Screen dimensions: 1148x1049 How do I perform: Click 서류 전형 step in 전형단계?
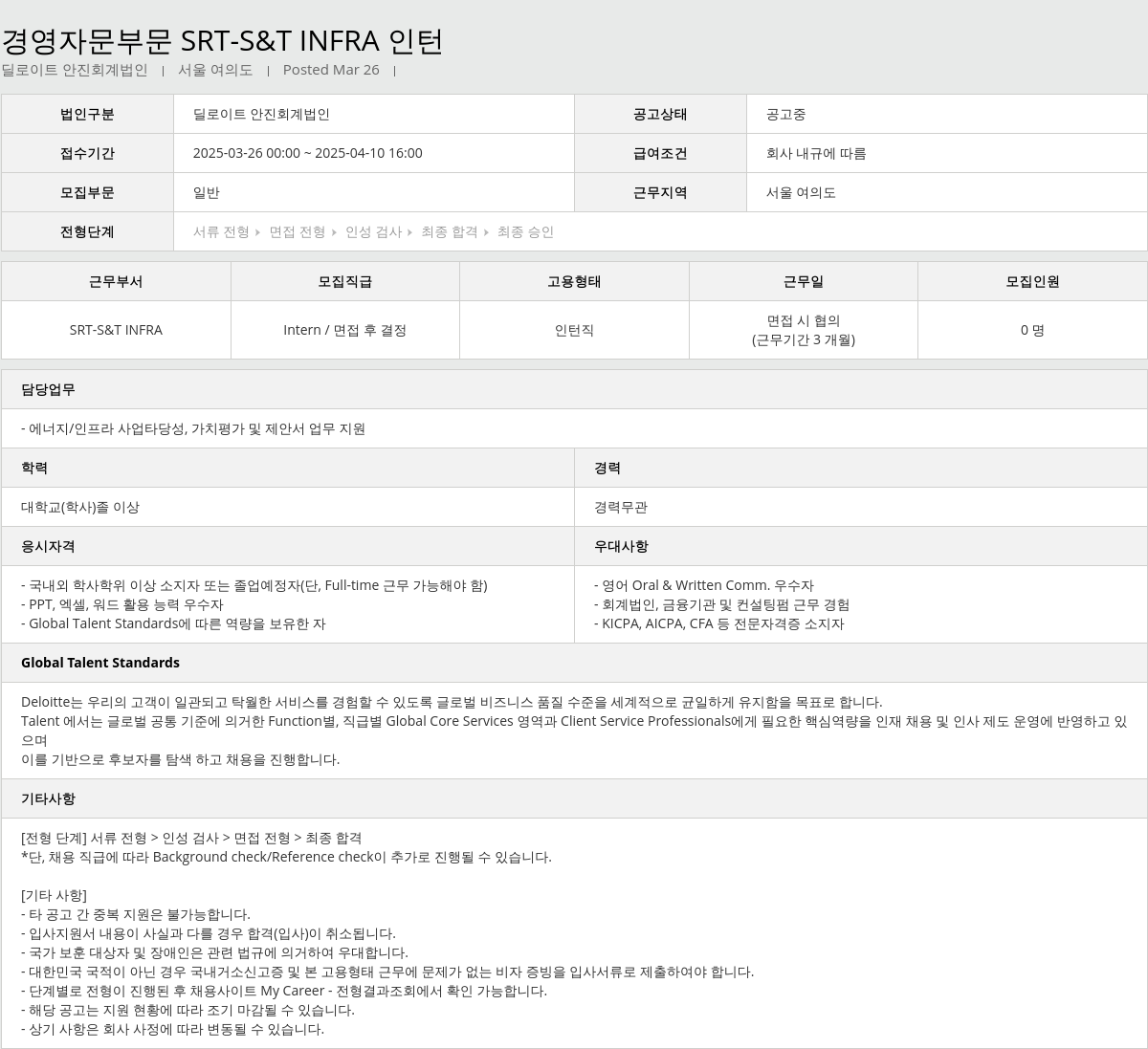[221, 231]
